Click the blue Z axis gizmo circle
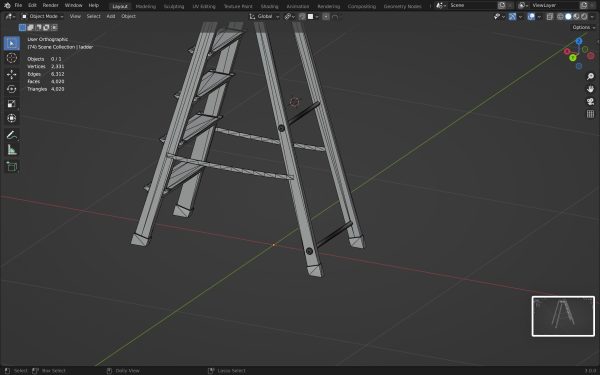 pos(579,41)
